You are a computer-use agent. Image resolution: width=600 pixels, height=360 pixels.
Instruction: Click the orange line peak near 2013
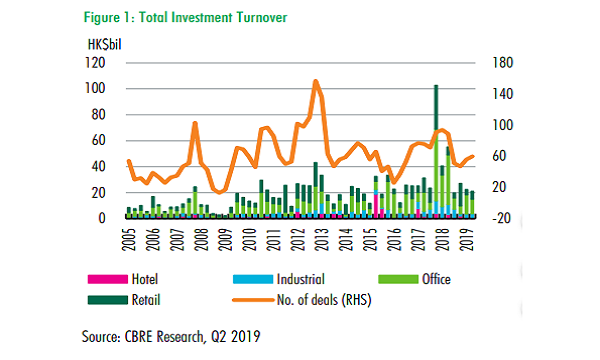click(x=316, y=81)
